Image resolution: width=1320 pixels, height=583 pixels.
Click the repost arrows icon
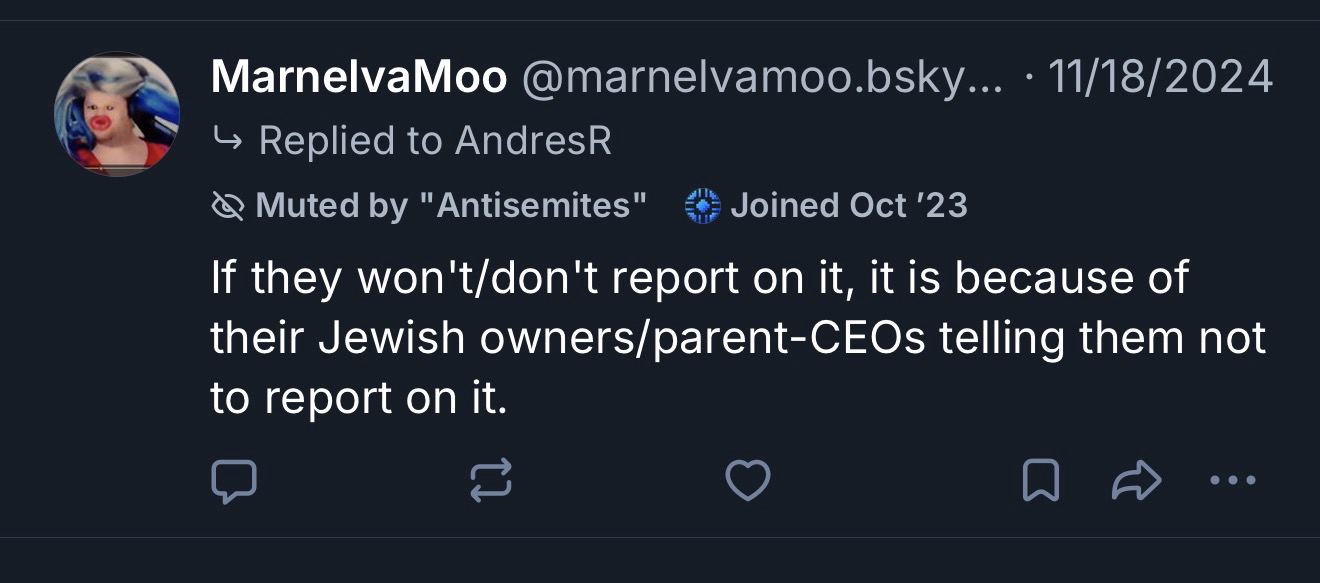pos(491,481)
